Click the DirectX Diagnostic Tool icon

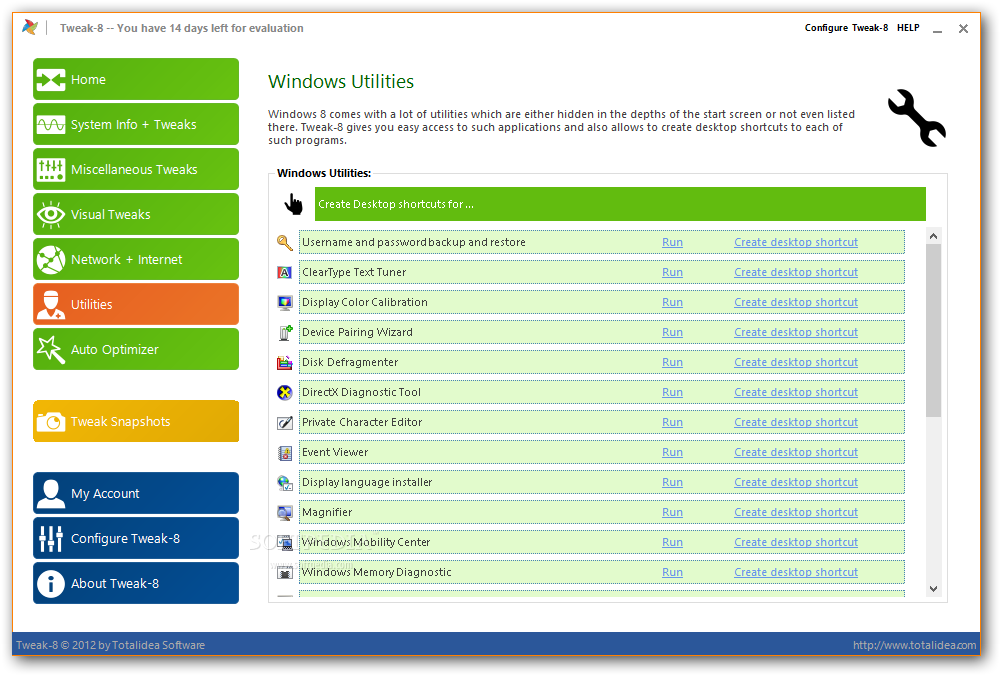(285, 393)
